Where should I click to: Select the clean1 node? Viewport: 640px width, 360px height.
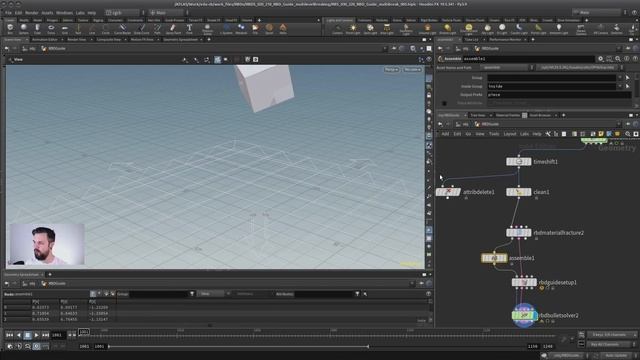pyautogui.click(x=519, y=192)
